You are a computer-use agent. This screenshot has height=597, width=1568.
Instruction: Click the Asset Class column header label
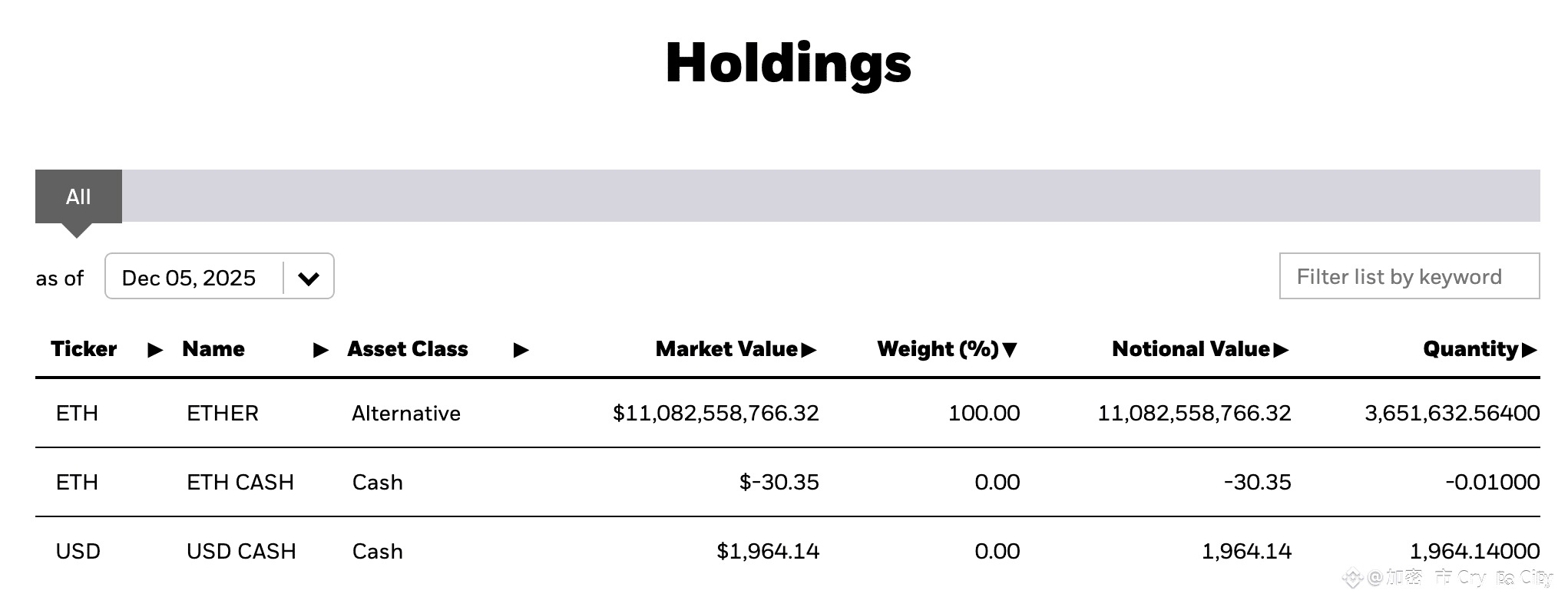coord(408,349)
